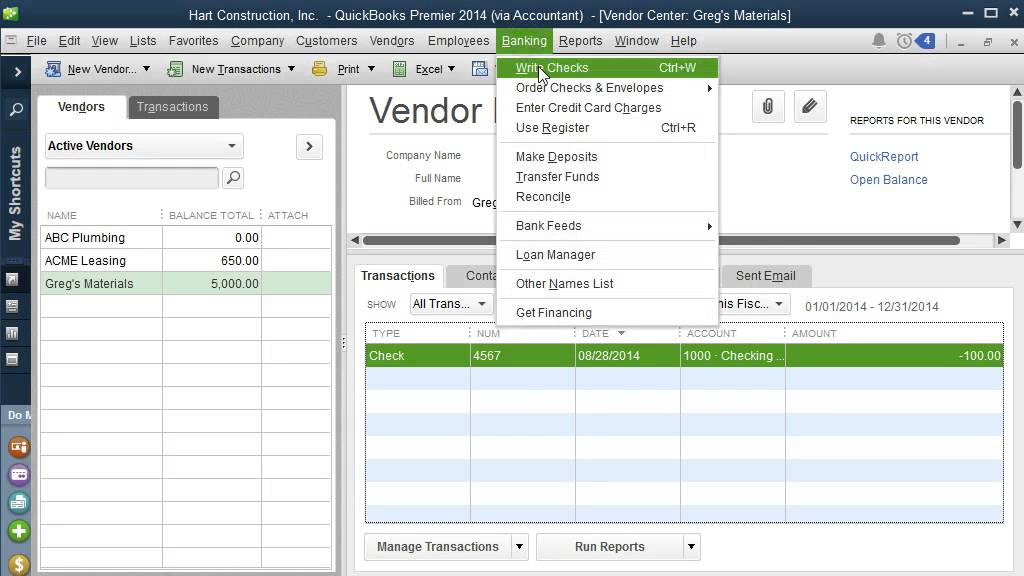Select ABC Plumbing vendor row
Image resolution: width=1024 pixels, height=576 pixels.
pyautogui.click(x=185, y=238)
